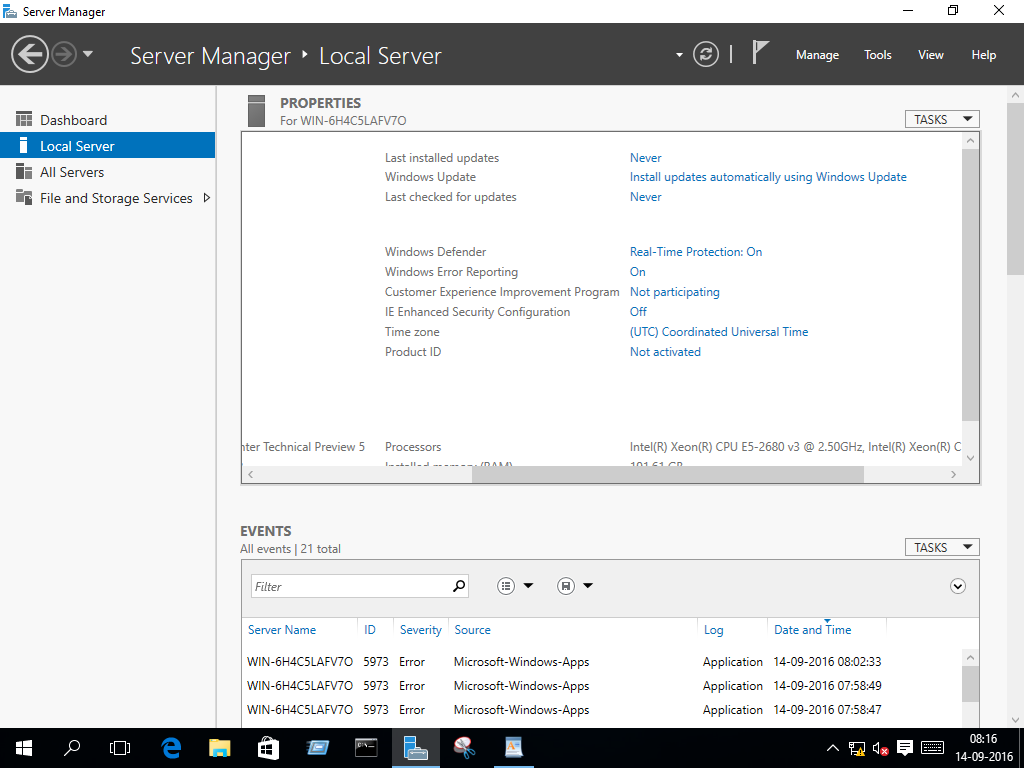The image size is (1024, 768).
Task: Open File and Storage Services
Action: [x=116, y=199]
